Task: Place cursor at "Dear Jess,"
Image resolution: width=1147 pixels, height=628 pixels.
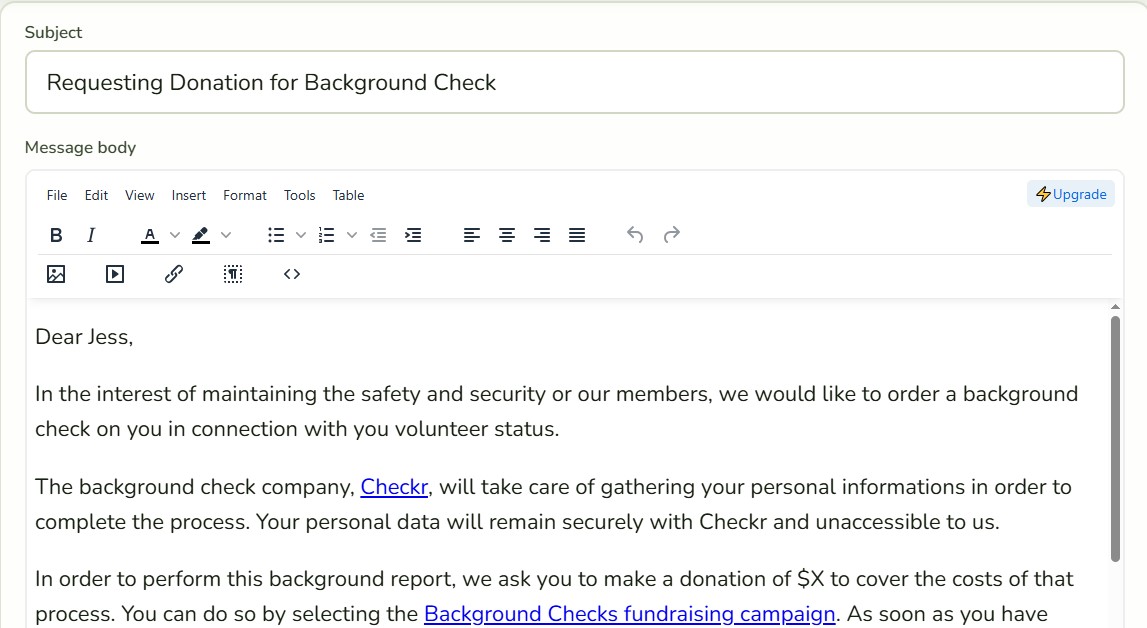Action: point(84,337)
